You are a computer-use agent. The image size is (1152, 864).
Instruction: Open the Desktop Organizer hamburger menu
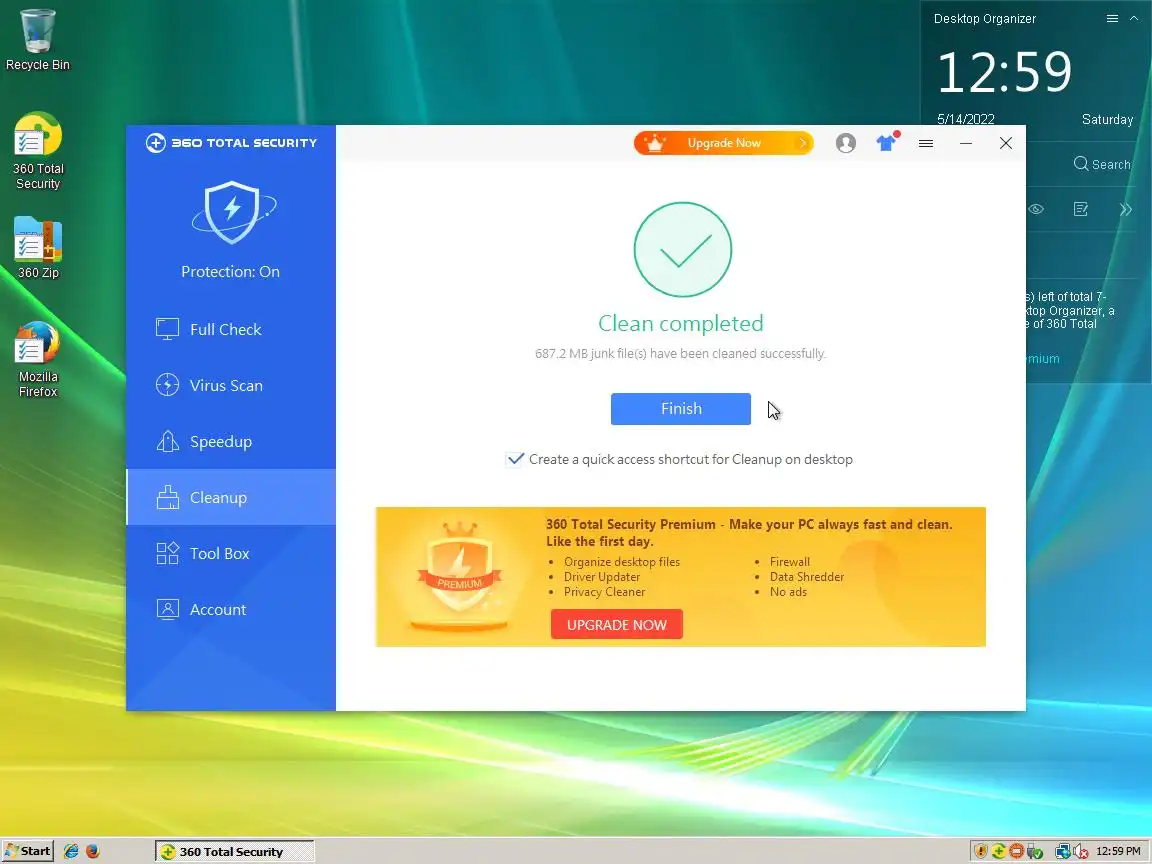(1112, 18)
